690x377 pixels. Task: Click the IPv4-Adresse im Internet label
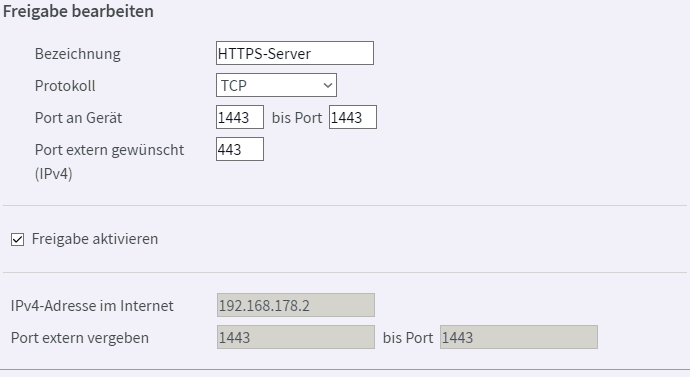click(x=92, y=306)
